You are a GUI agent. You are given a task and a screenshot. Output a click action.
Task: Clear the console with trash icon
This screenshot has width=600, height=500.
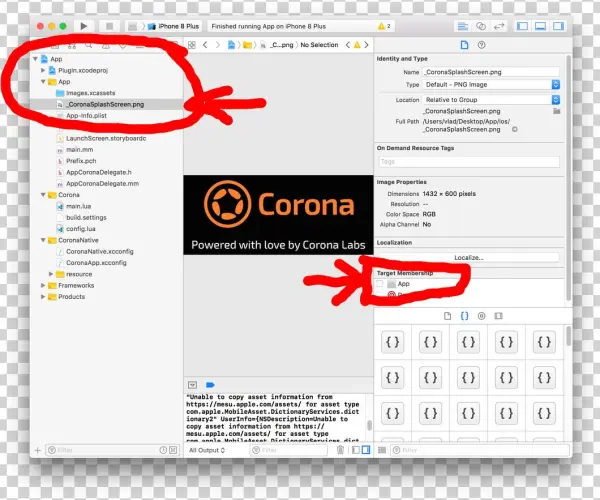click(340, 450)
